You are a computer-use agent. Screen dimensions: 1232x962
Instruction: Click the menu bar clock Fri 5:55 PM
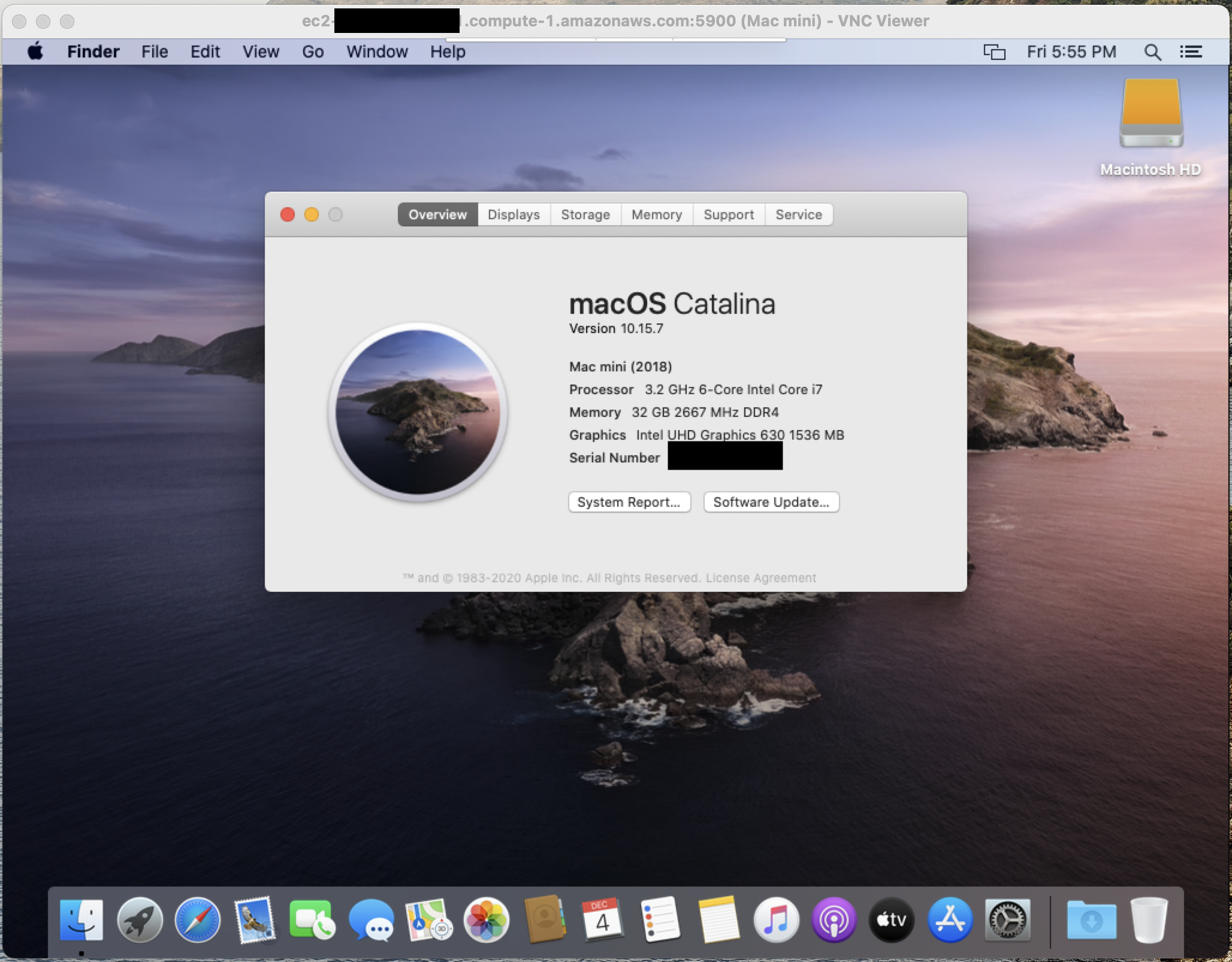coord(1071,52)
